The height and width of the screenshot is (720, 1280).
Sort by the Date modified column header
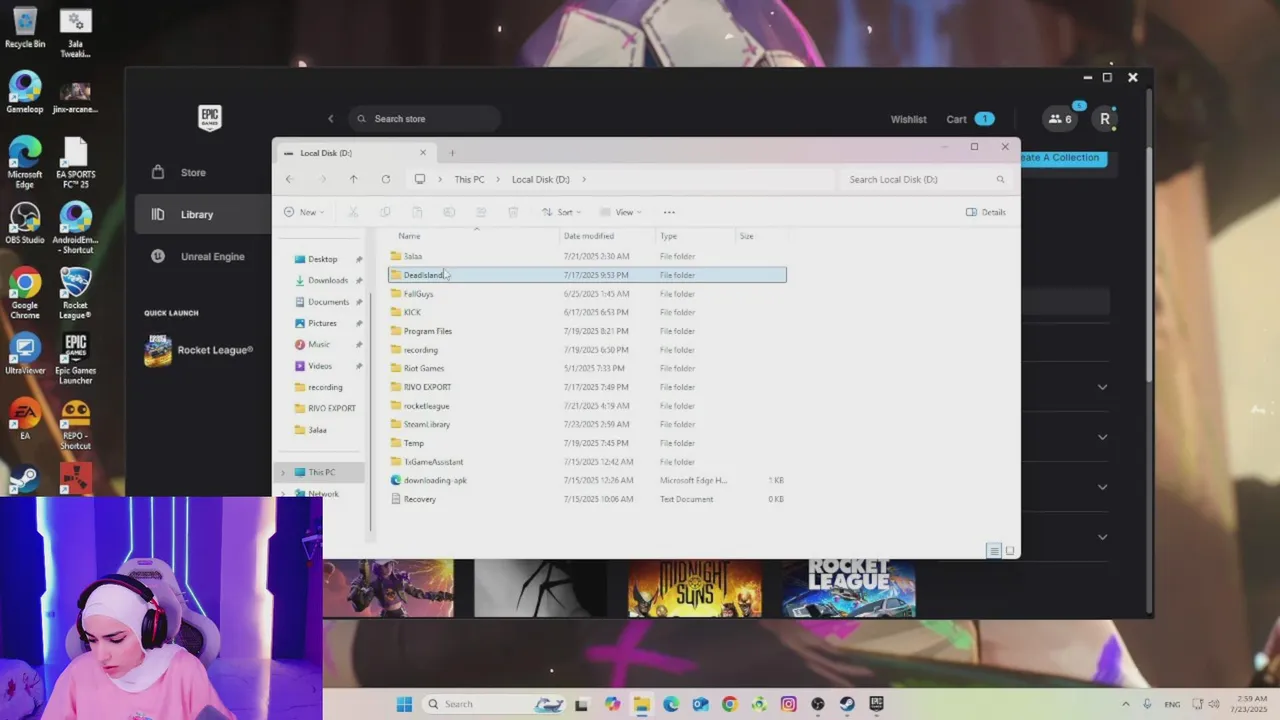pyautogui.click(x=589, y=236)
